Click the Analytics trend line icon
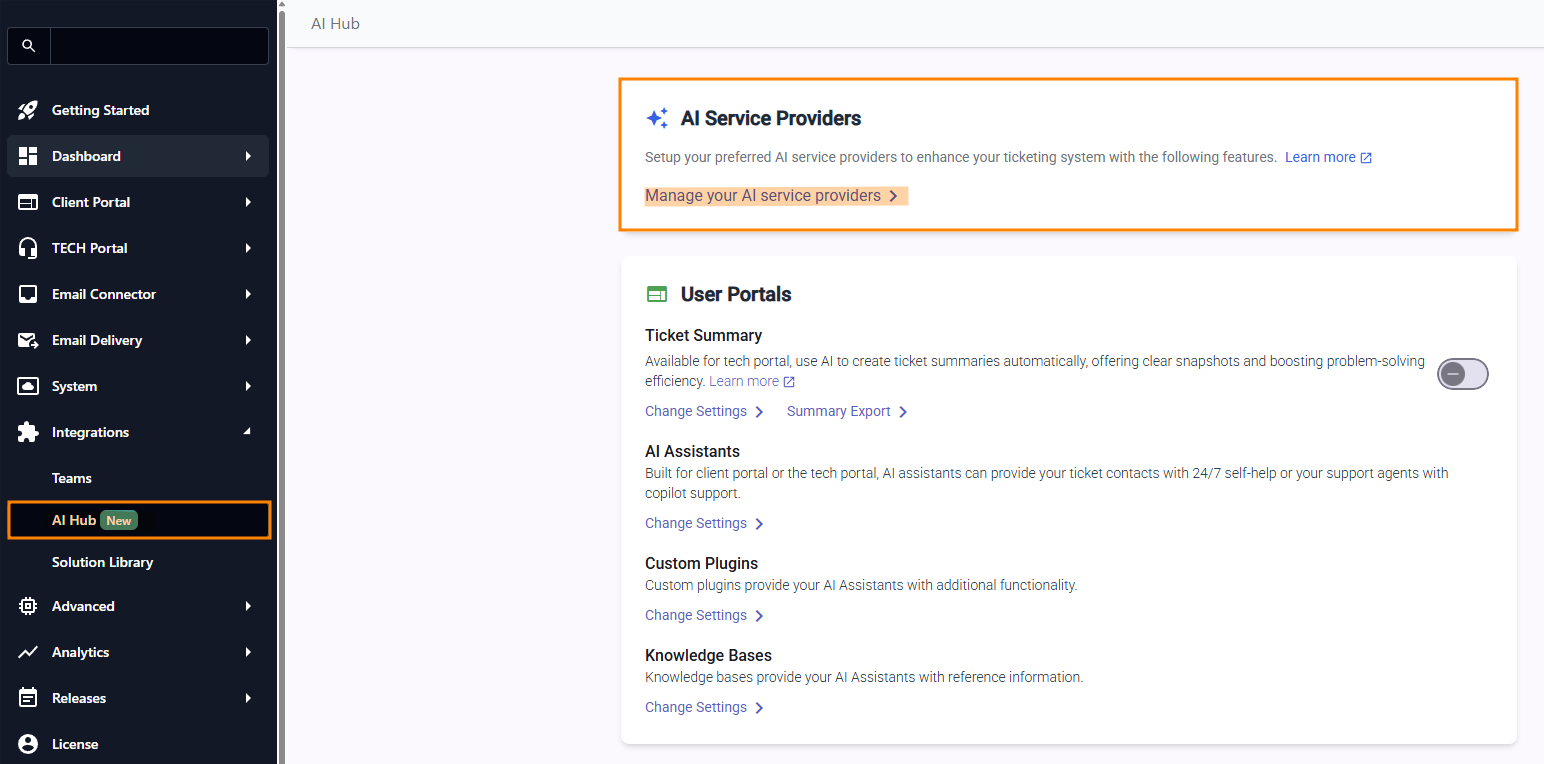The image size is (1544, 764). coord(28,652)
